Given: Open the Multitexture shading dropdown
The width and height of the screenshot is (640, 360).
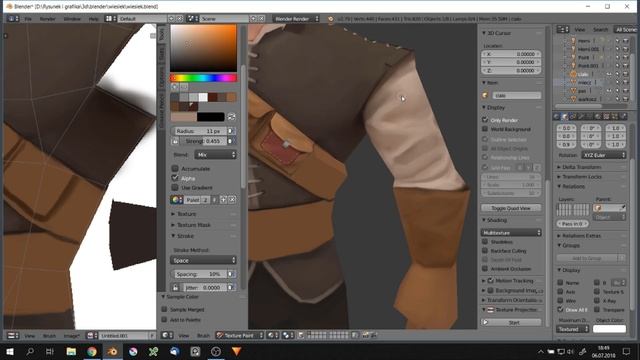Looking at the screenshot, I should pos(511,232).
